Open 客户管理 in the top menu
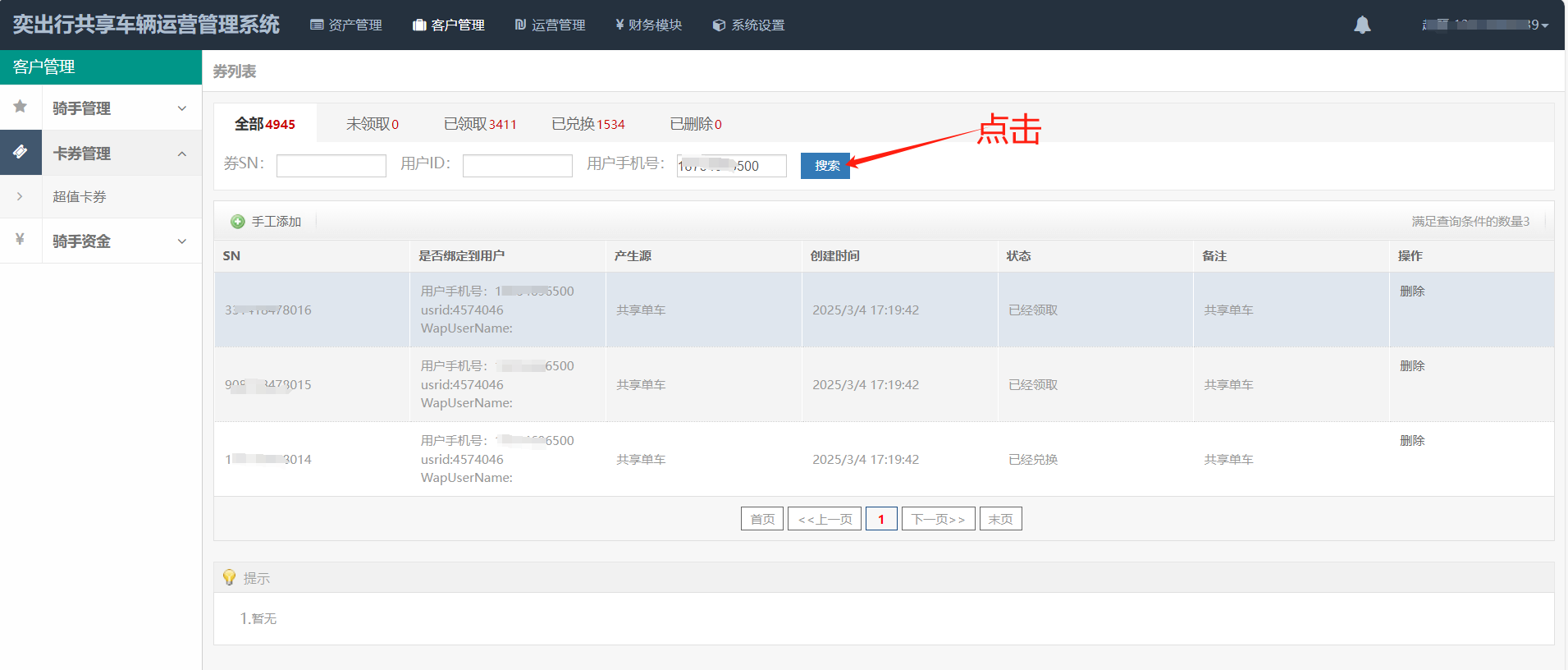This screenshot has width=1568, height=670. pos(448,25)
